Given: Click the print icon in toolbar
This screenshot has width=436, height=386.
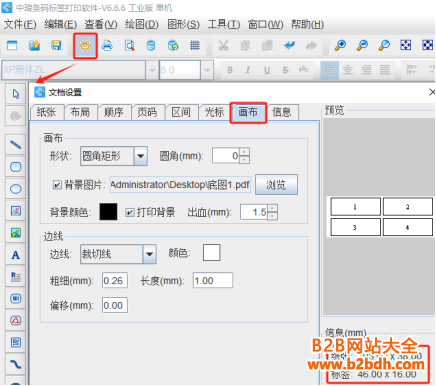Looking at the screenshot, I should click(107, 45).
